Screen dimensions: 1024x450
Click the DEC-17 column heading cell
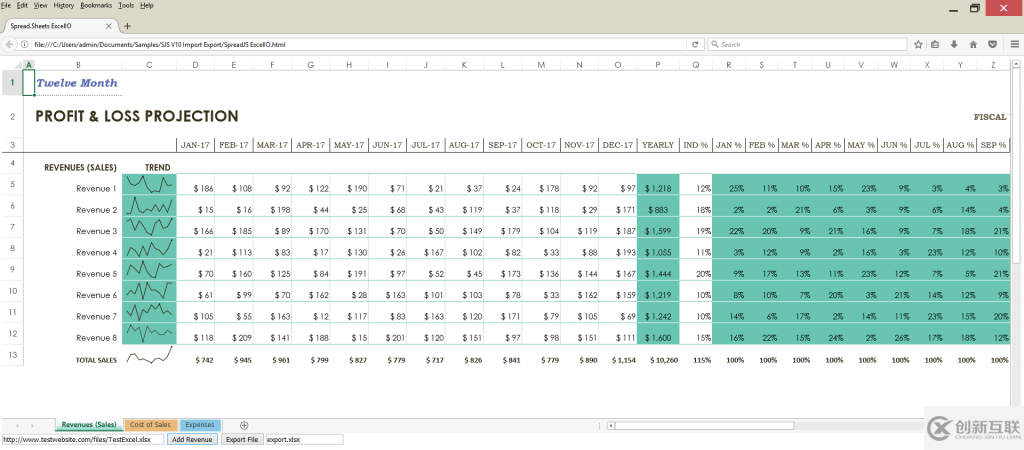tap(618, 145)
